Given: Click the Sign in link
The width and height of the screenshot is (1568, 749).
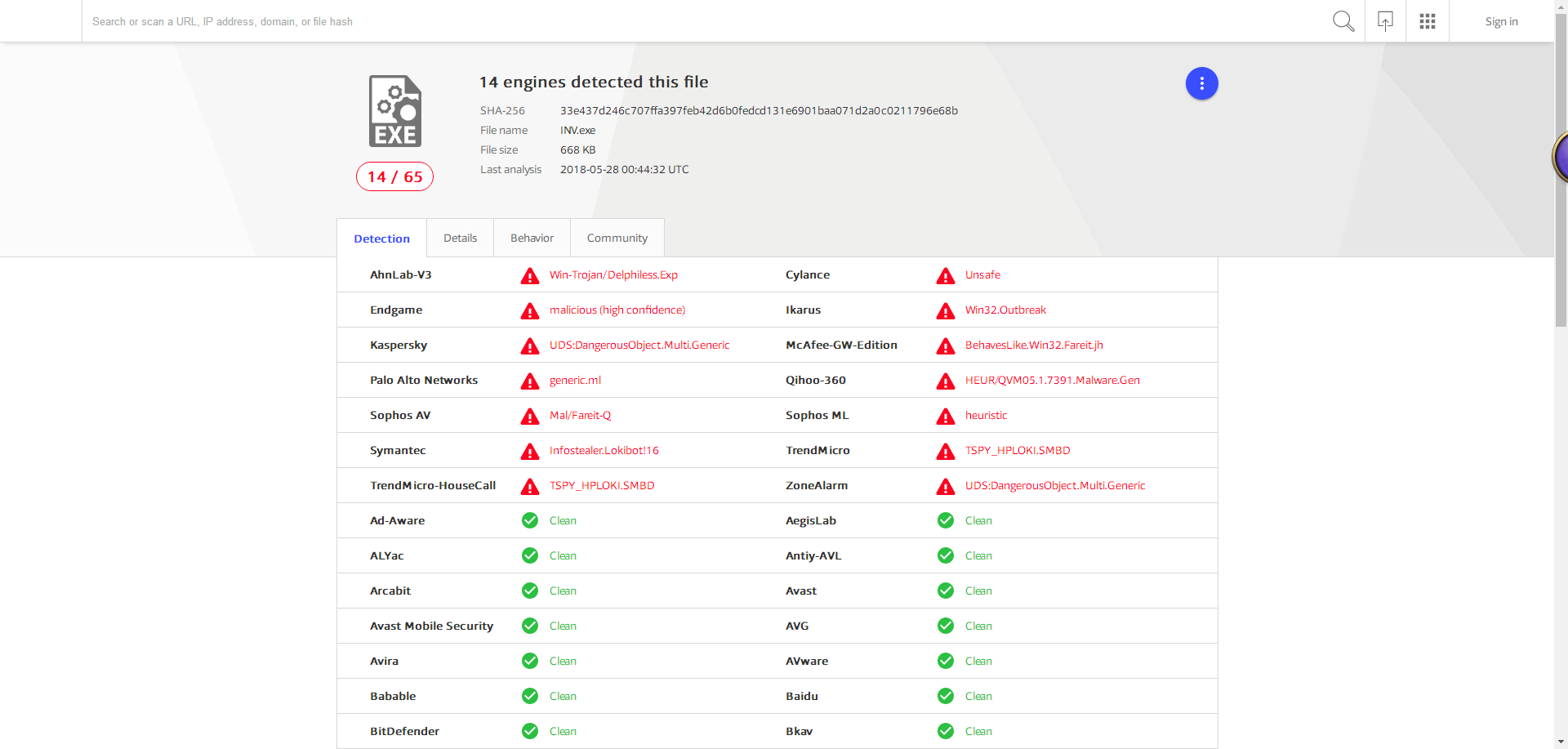Looking at the screenshot, I should point(1501,21).
